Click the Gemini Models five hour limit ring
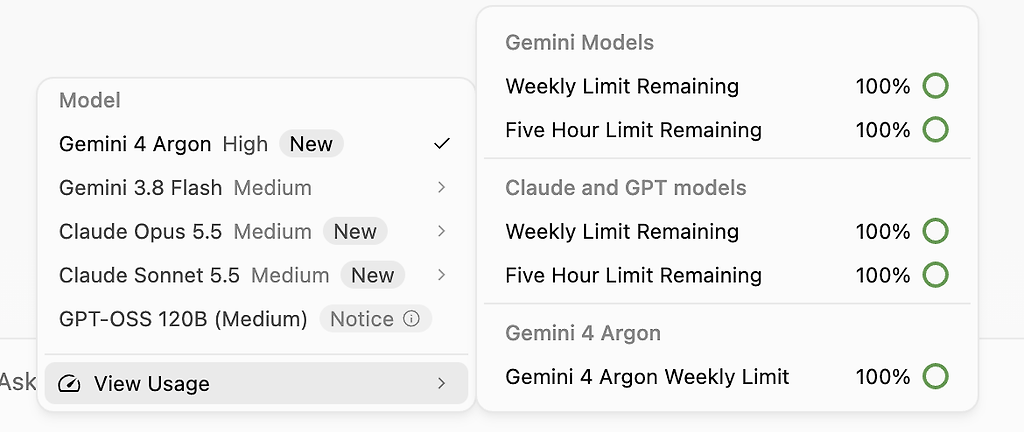1024x432 pixels. pyautogui.click(x=935, y=130)
